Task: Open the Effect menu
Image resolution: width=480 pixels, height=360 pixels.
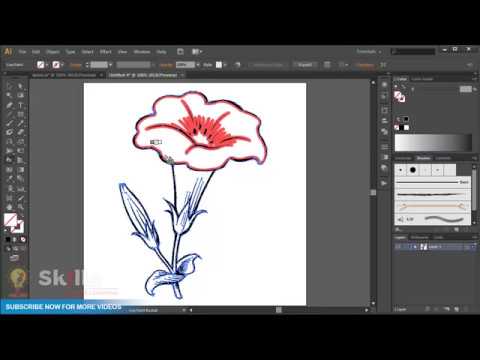Action: tap(105, 52)
